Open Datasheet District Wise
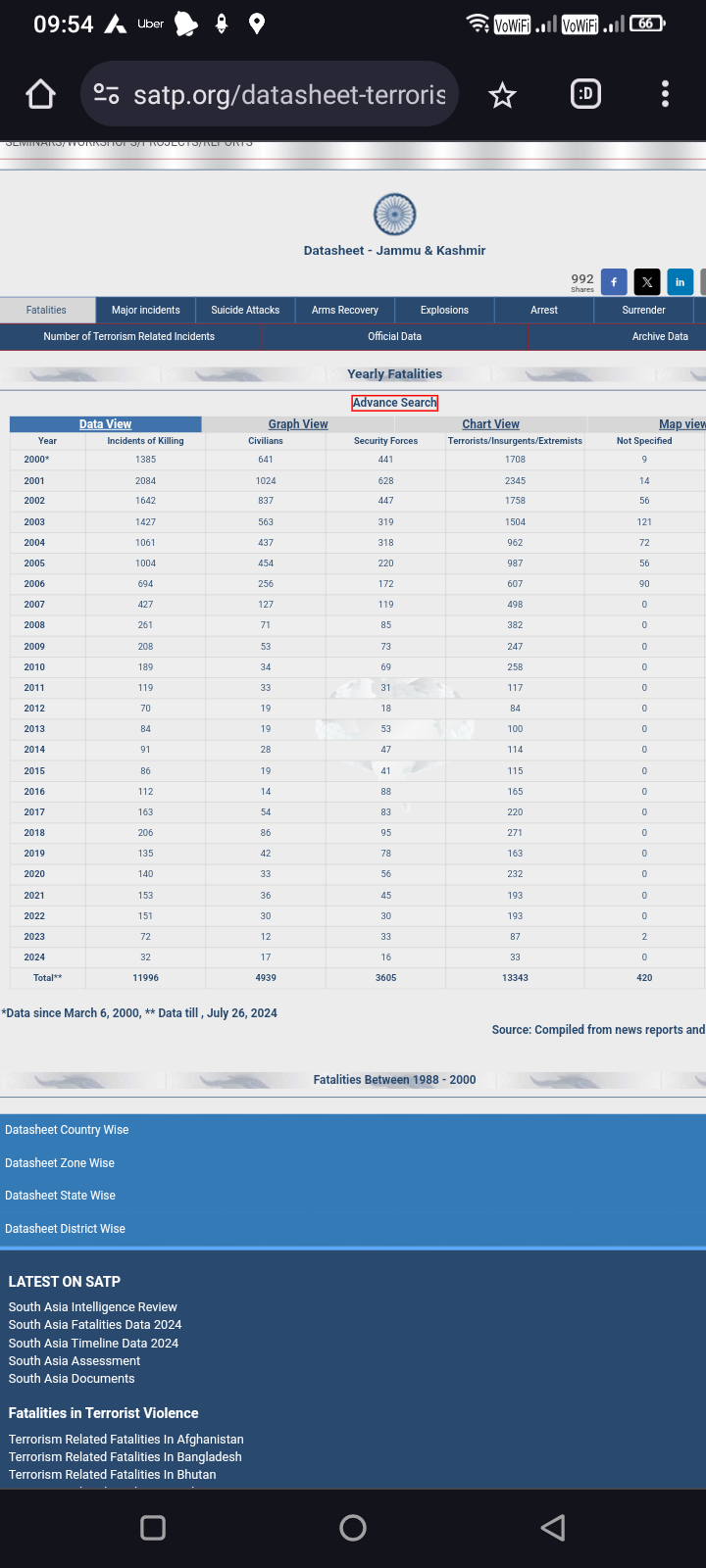This screenshot has width=706, height=1568. click(x=65, y=1229)
